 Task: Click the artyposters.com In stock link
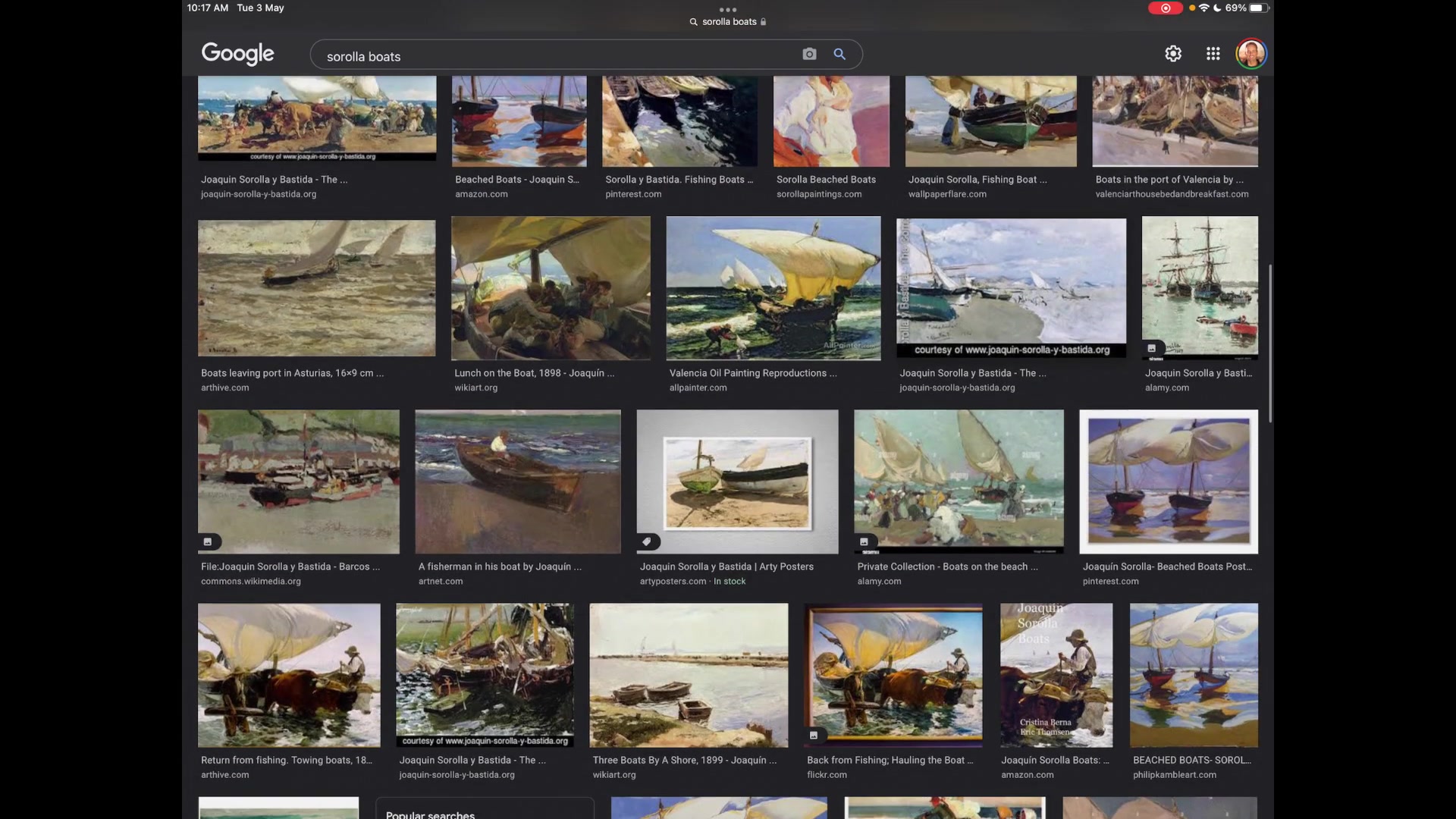[692, 581]
